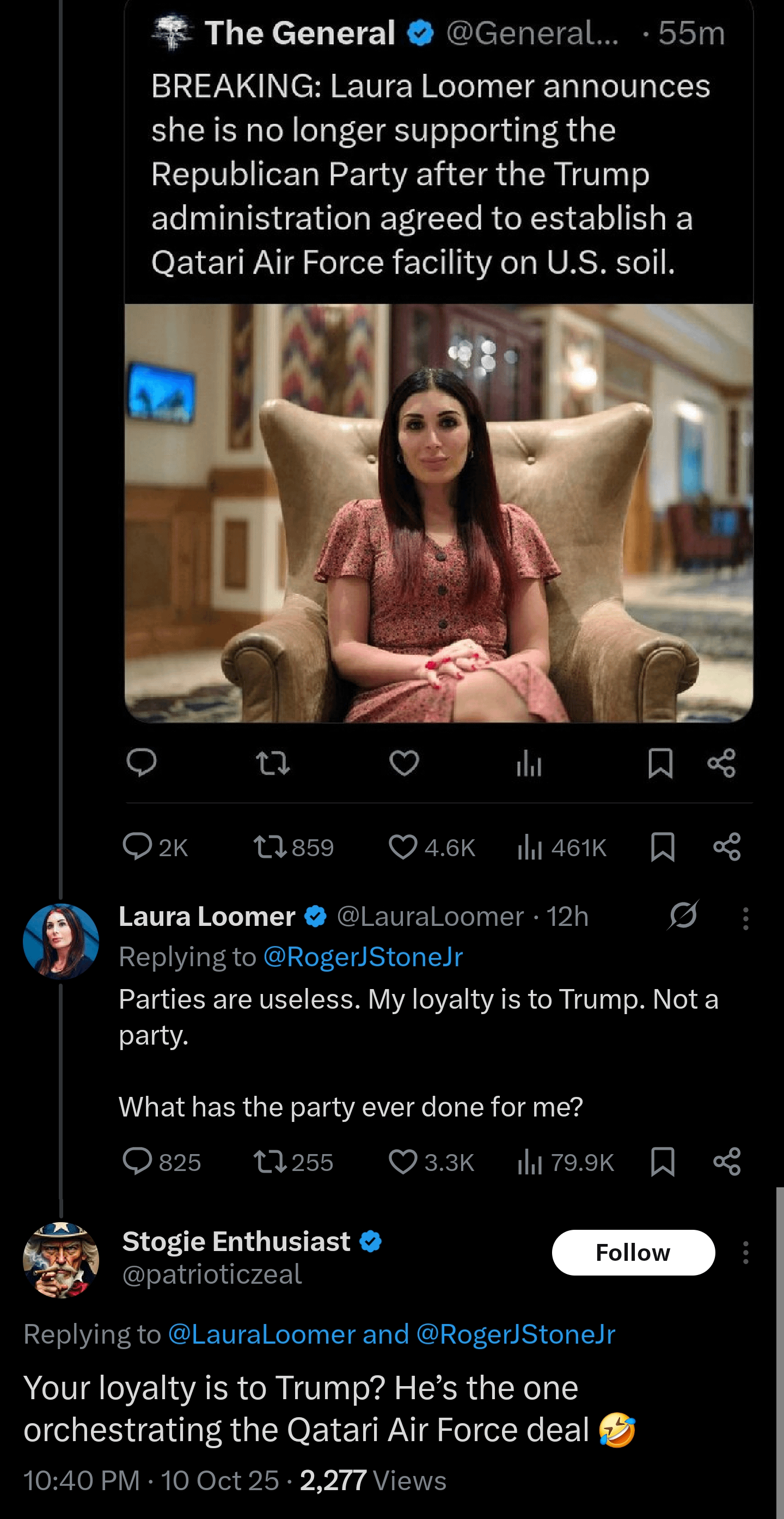Repost the post with 859 reposts
Viewport: 784px width, 1519px height.
click(x=270, y=847)
